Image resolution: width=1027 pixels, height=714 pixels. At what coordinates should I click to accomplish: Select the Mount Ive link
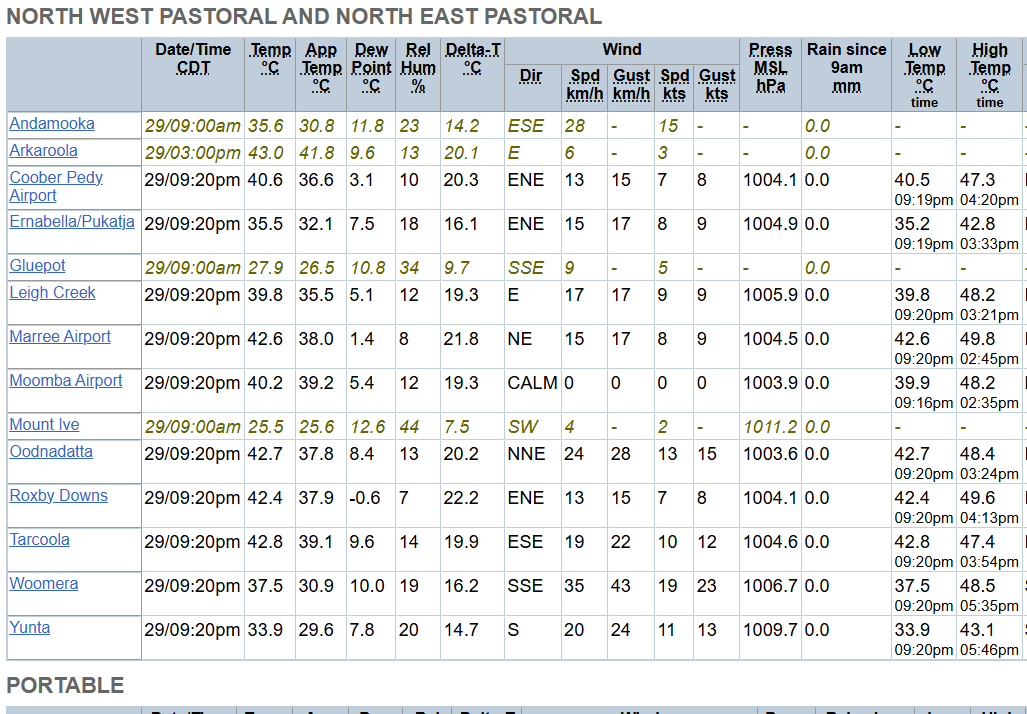pos(44,425)
